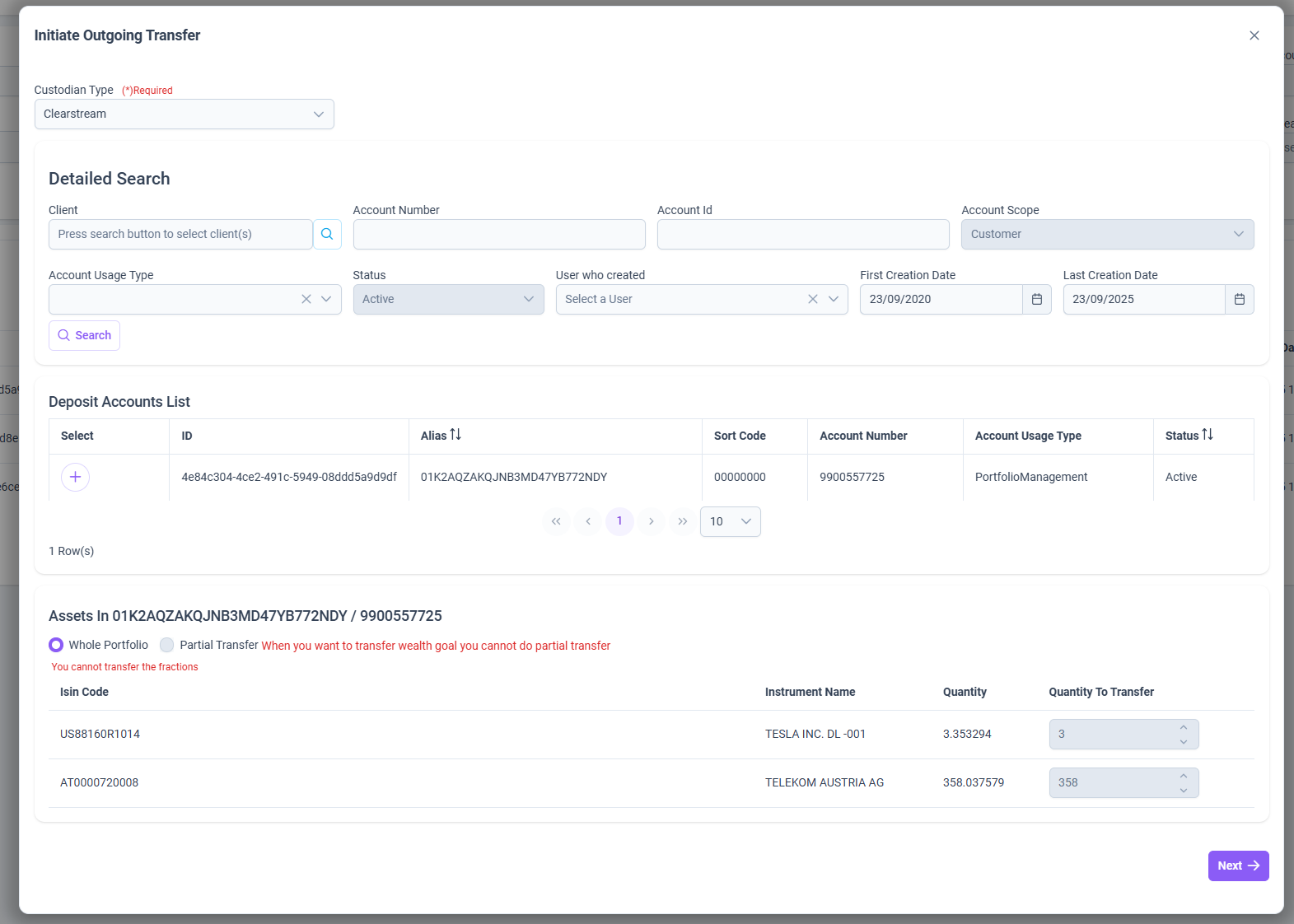Click the Search button
Image resolution: width=1294 pixels, height=924 pixels.
84,335
